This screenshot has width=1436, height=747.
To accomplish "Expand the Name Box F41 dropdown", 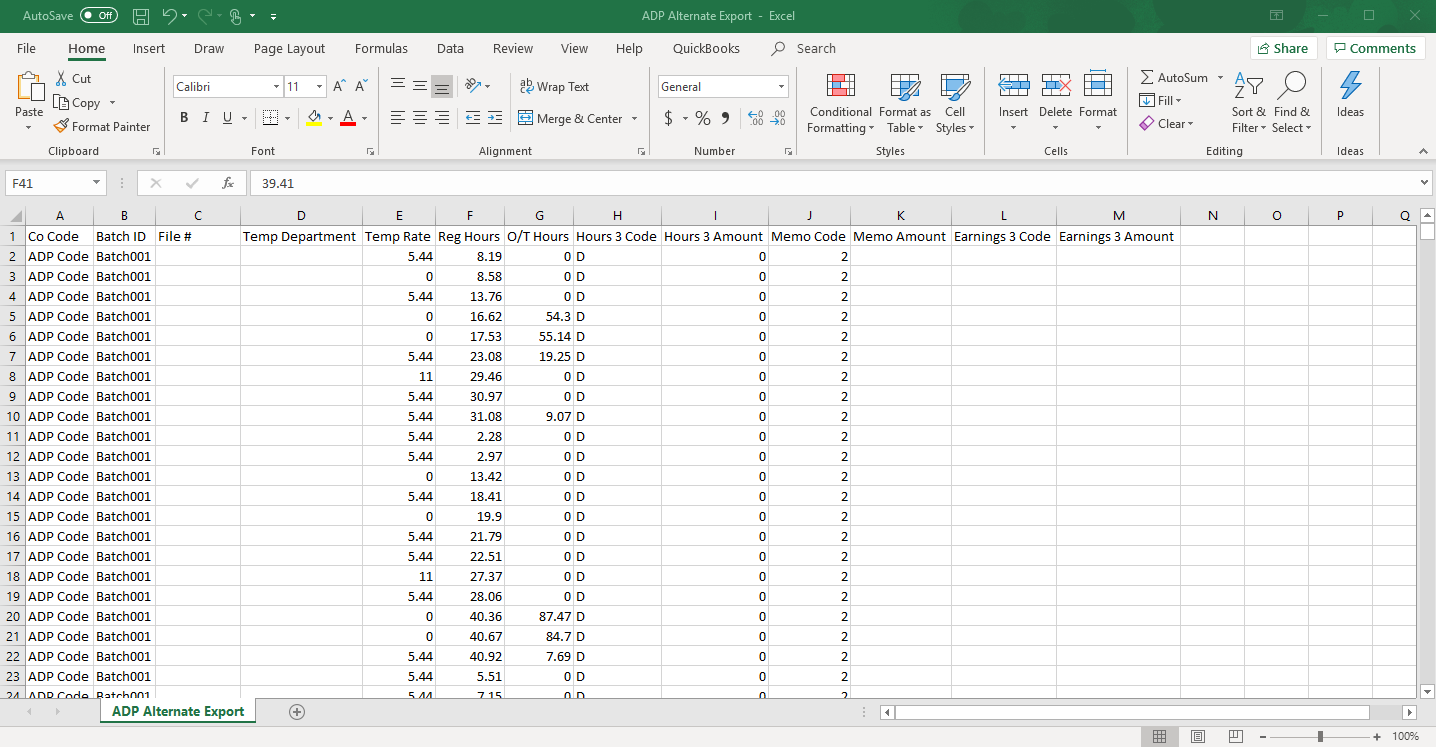I will [x=97, y=184].
